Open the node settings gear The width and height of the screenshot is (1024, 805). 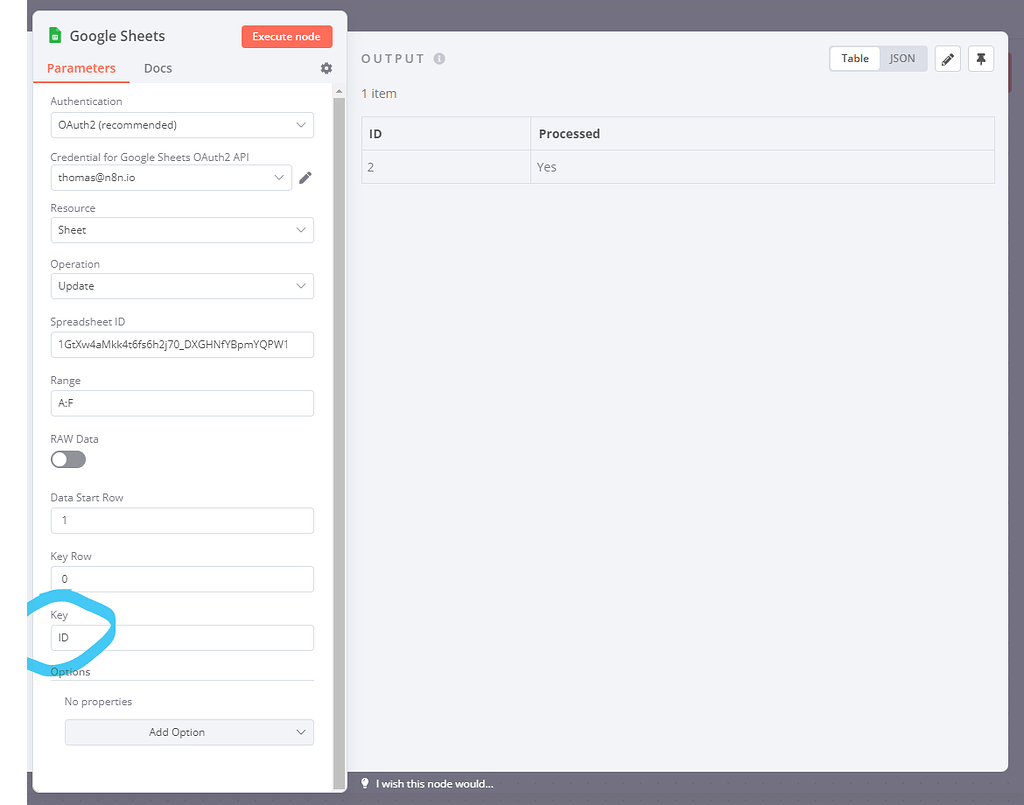pyautogui.click(x=326, y=68)
